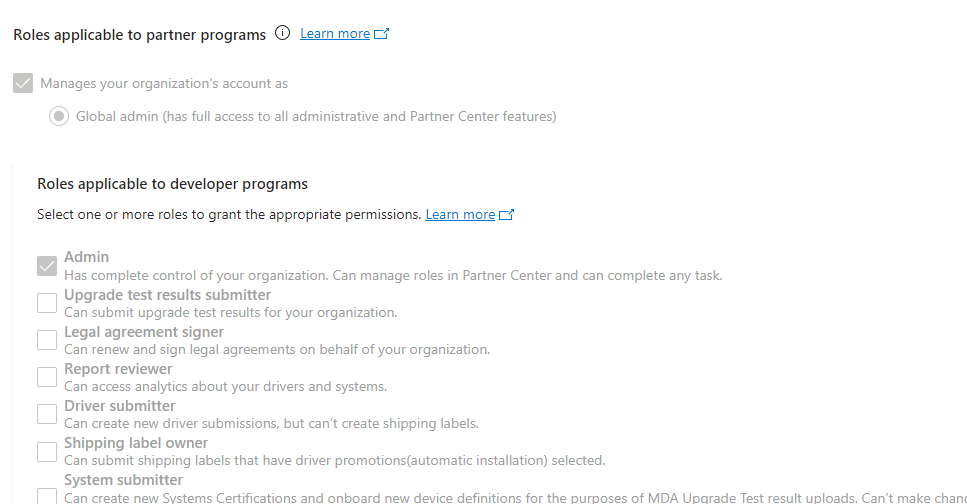Enable the System submitter checkbox
Viewport: 967px width, 504px height.
[47, 496]
